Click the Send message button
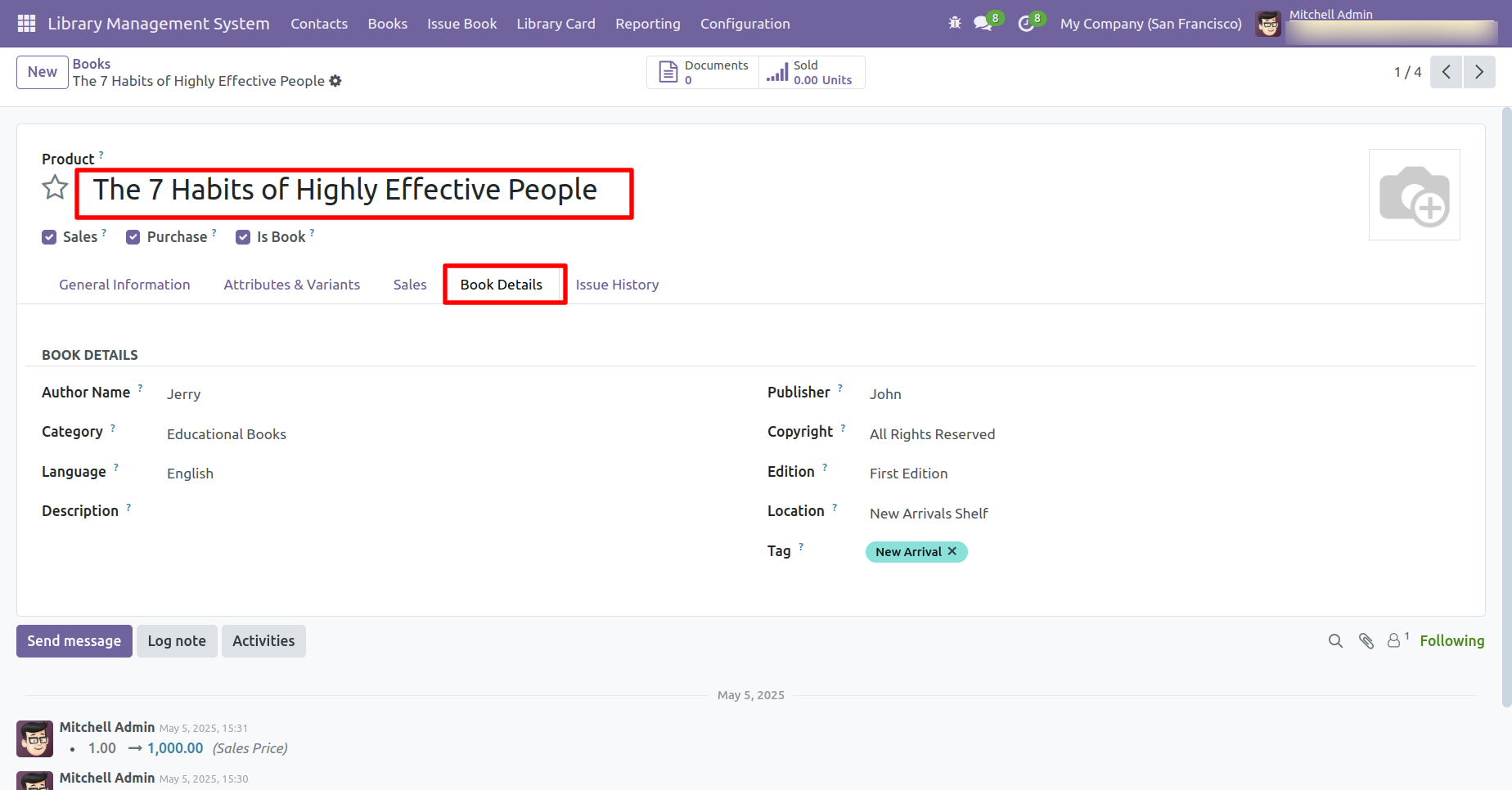 pyautogui.click(x=74, y=641)
